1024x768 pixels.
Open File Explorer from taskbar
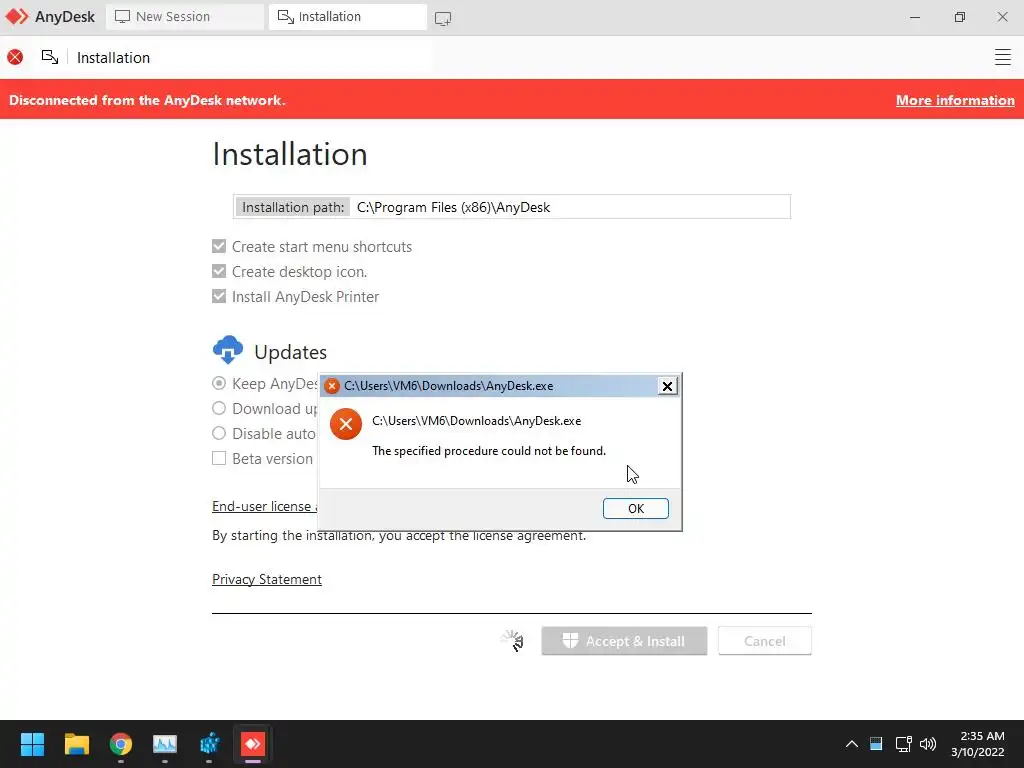[x=76, y=744]
